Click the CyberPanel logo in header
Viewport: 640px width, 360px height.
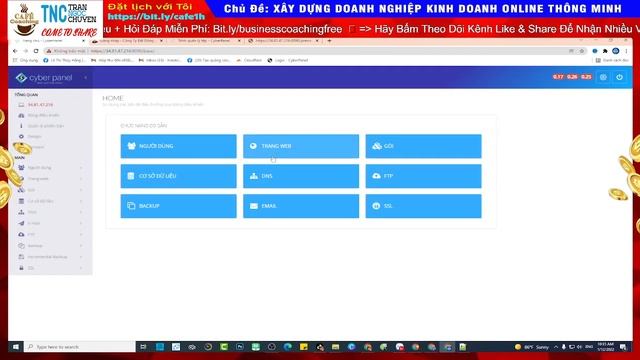pyautogui.click(x=44, y=78)
